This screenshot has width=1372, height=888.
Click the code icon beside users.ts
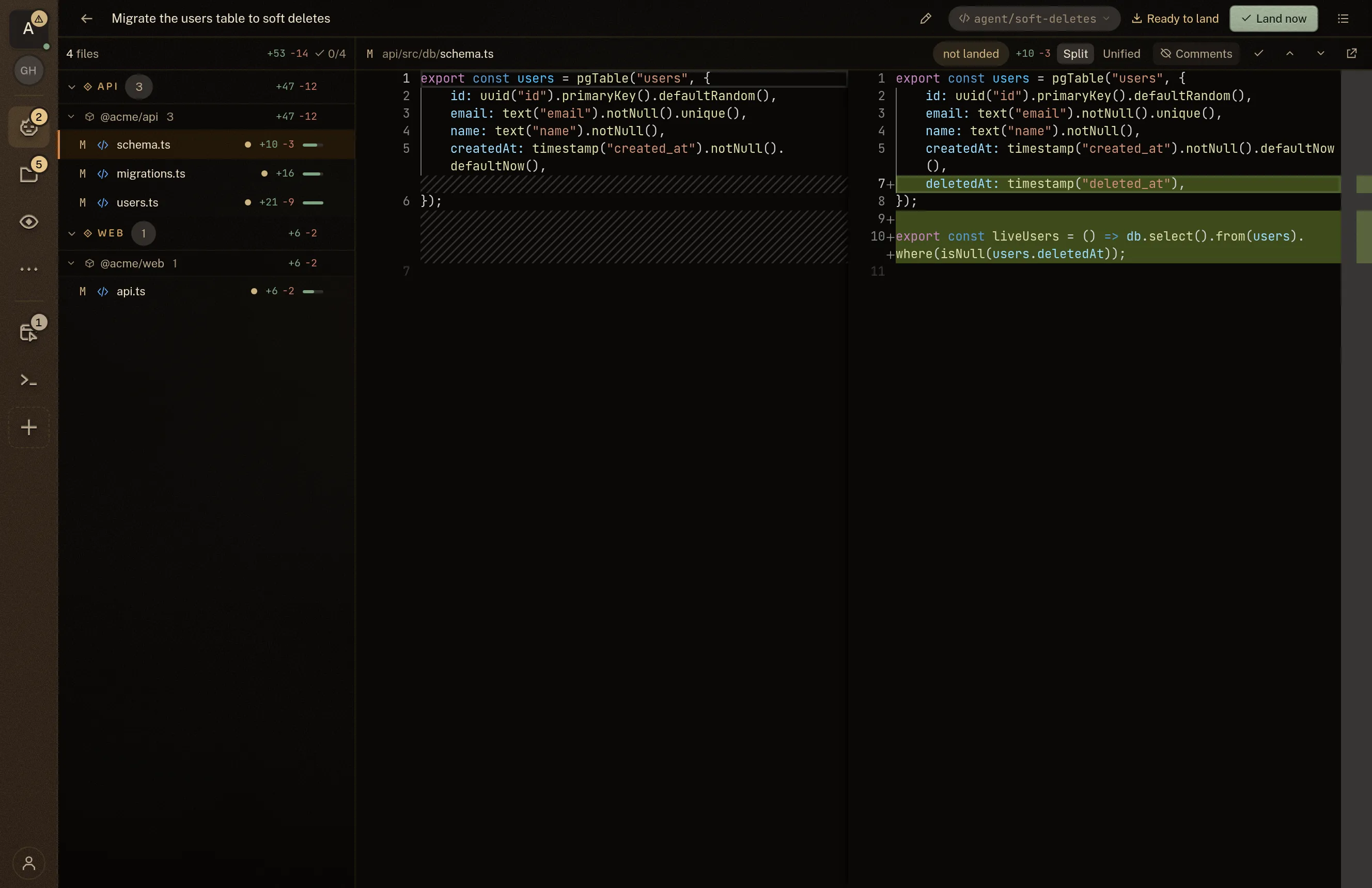point(103,203)
